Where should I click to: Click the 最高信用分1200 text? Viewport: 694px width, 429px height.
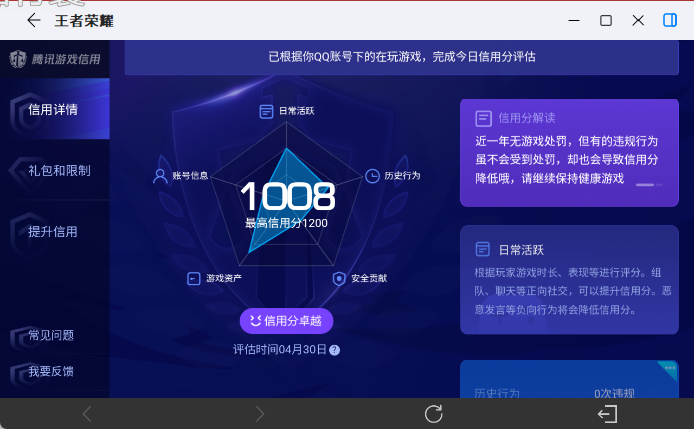(286, 223)
